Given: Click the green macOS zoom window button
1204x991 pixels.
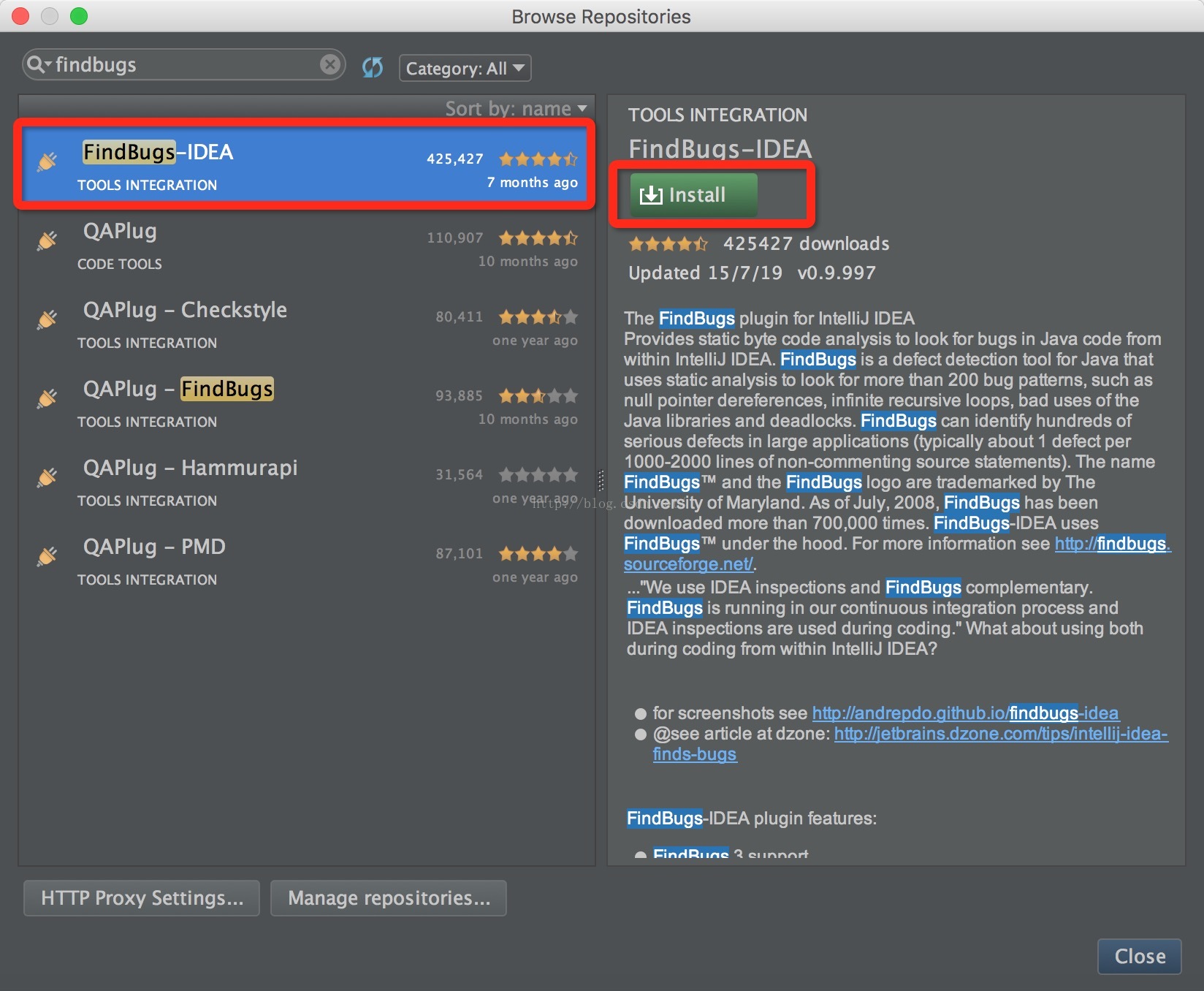Looking at the screenshot, I should [79, 16].
